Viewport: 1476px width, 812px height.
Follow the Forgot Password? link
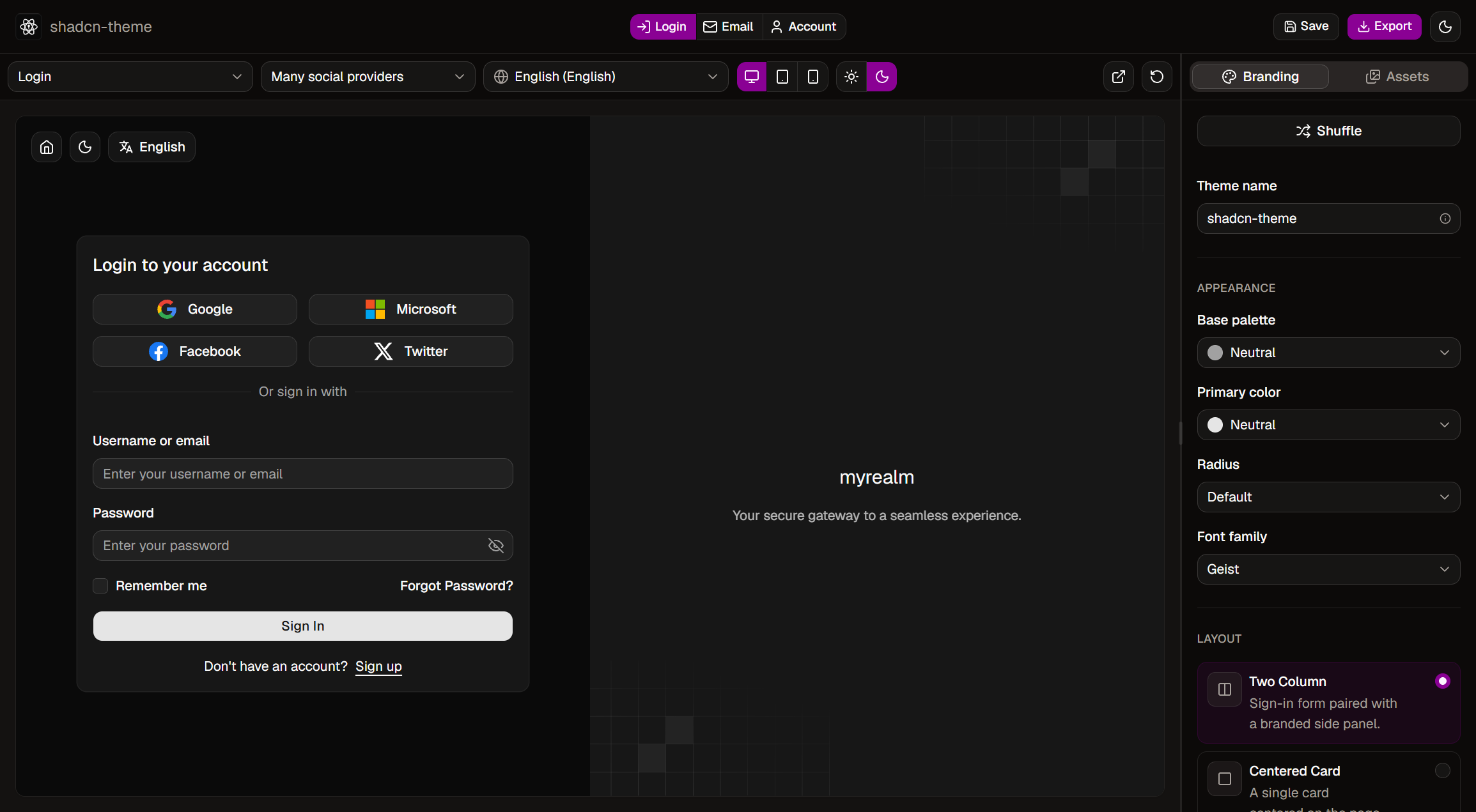(x=456, y=586)
